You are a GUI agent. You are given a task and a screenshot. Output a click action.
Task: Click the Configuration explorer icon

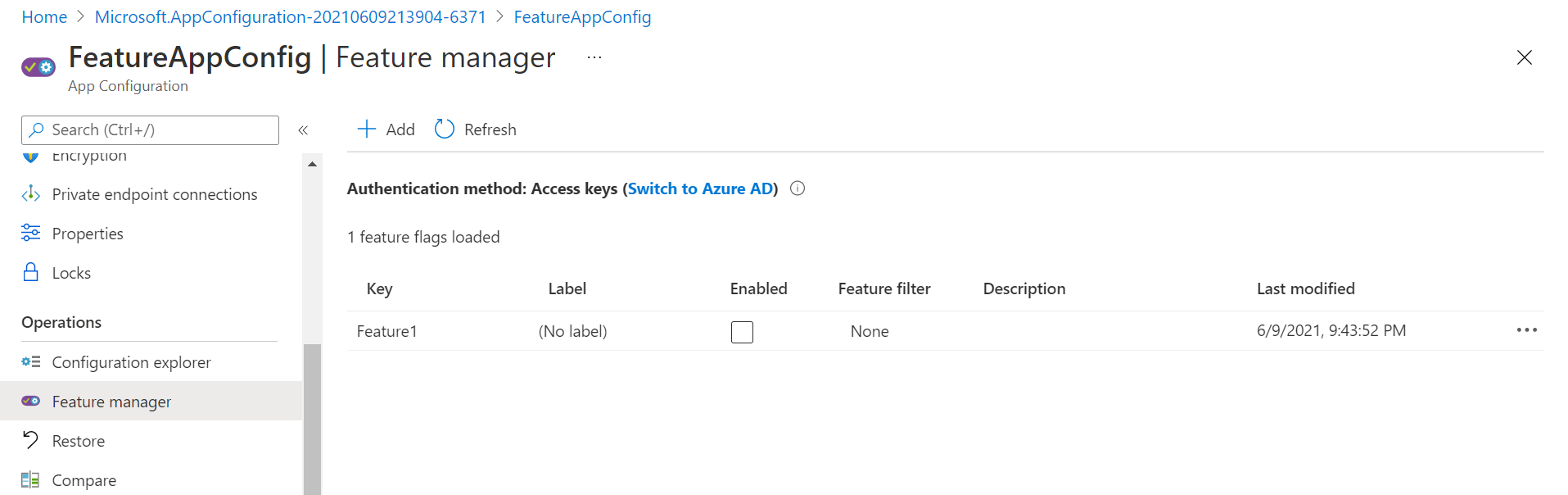[x=31, y=362]
